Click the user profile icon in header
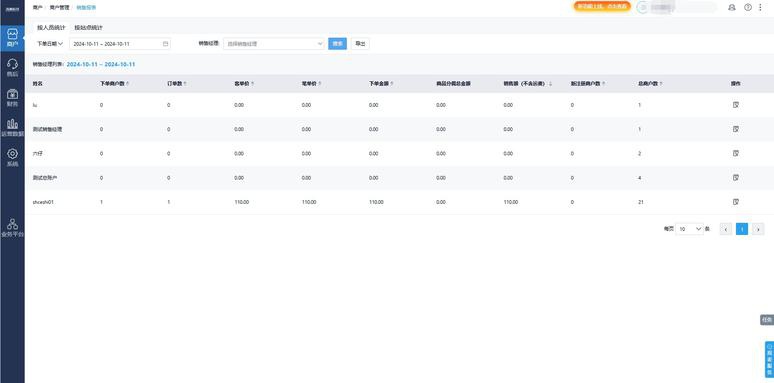The width and height of the screenshot is (774, 383). tap(732, 7)
